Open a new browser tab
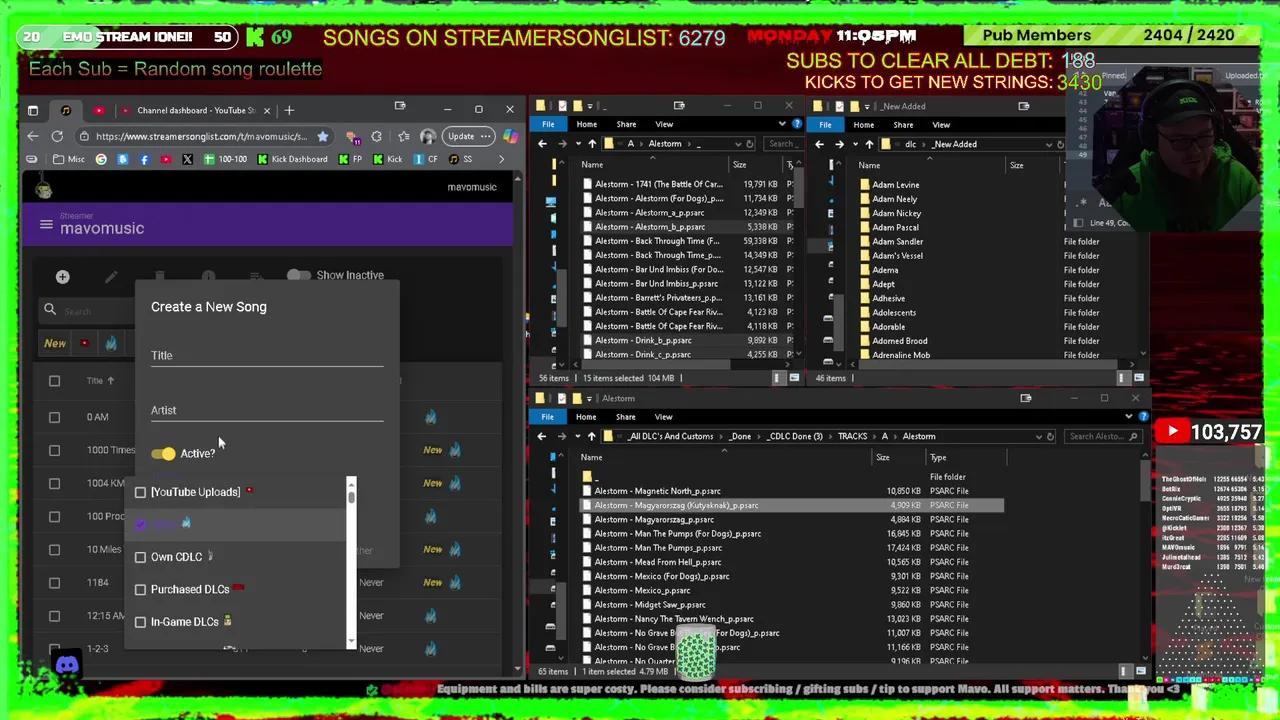Screen dimensions: 1280x720 coord(289,110)
